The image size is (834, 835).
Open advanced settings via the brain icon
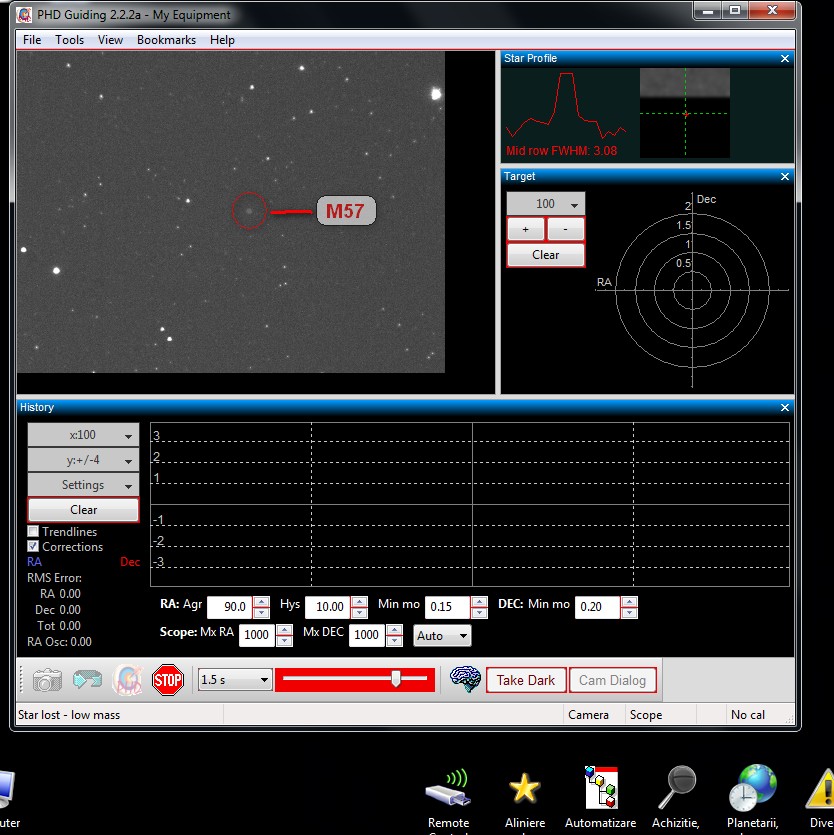pyautogui.click(x=465, y=680)
